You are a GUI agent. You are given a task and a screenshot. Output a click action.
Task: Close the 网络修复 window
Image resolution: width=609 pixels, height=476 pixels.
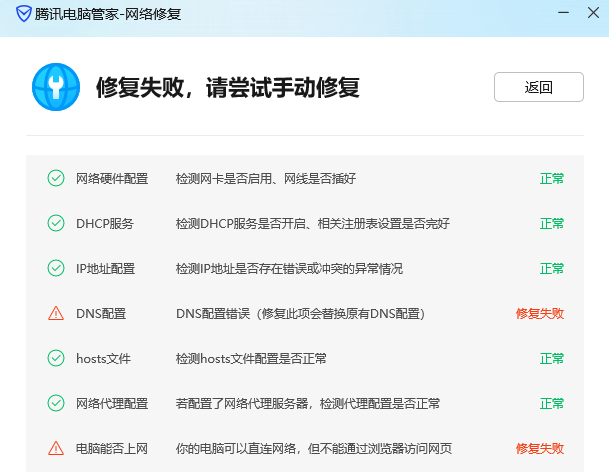(x=593, y=13)
